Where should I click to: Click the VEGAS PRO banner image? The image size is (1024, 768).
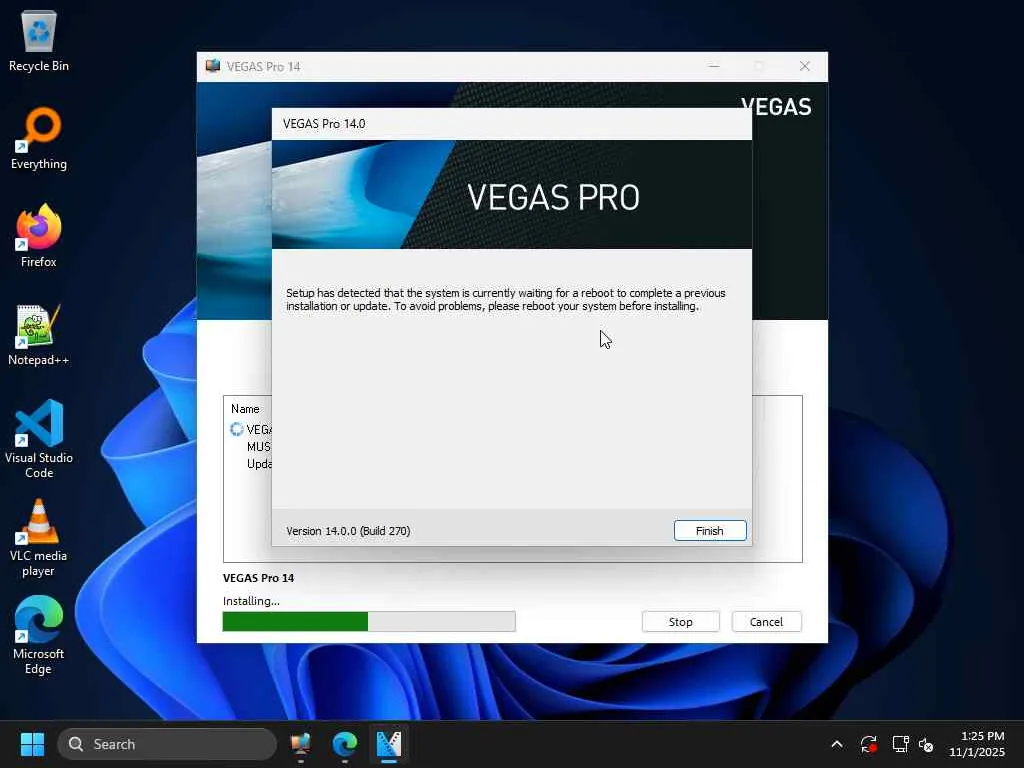point(512,195)
